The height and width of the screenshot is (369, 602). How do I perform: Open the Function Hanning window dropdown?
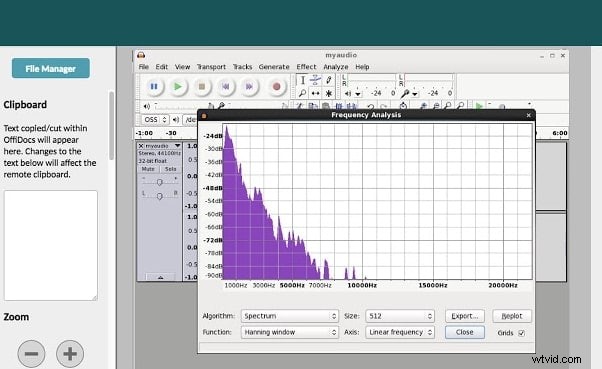290,332
